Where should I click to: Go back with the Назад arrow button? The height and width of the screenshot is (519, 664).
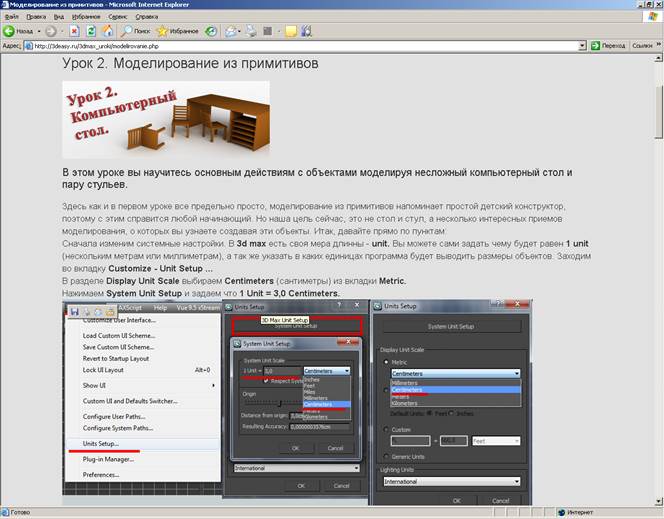click(x=18, y=31)
